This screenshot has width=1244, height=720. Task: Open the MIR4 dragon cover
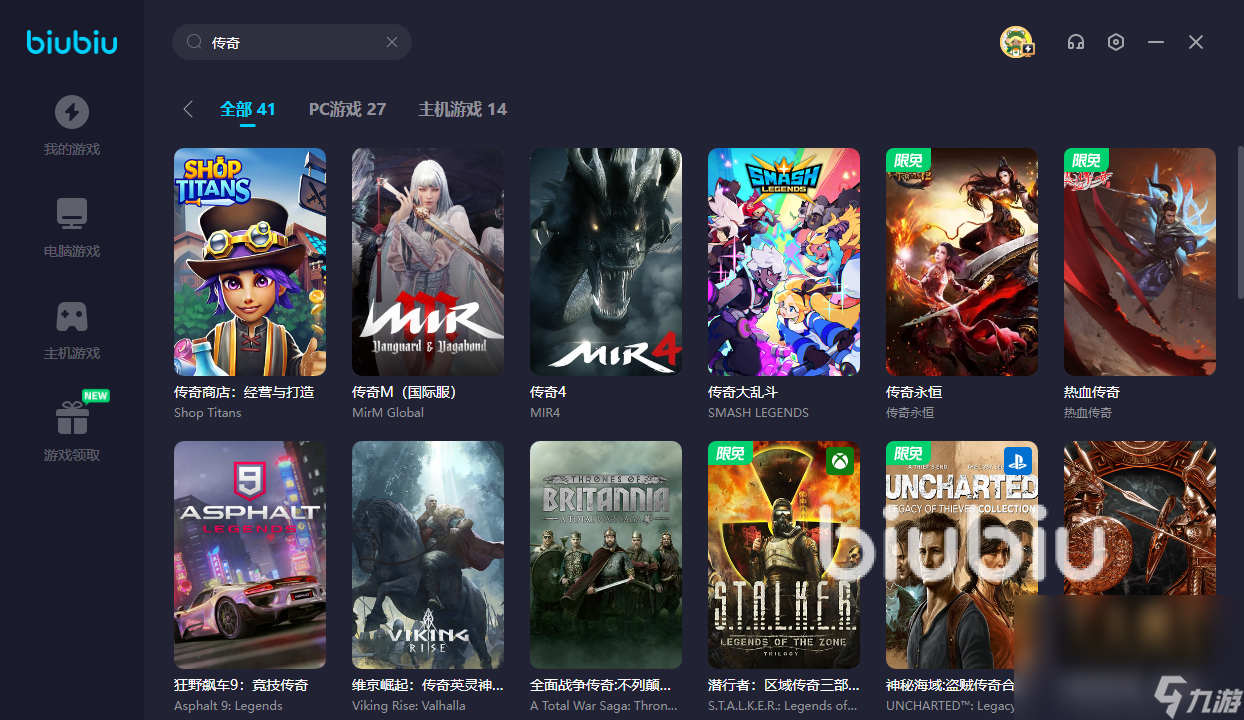pyautogui.click(x=606, y=262)
